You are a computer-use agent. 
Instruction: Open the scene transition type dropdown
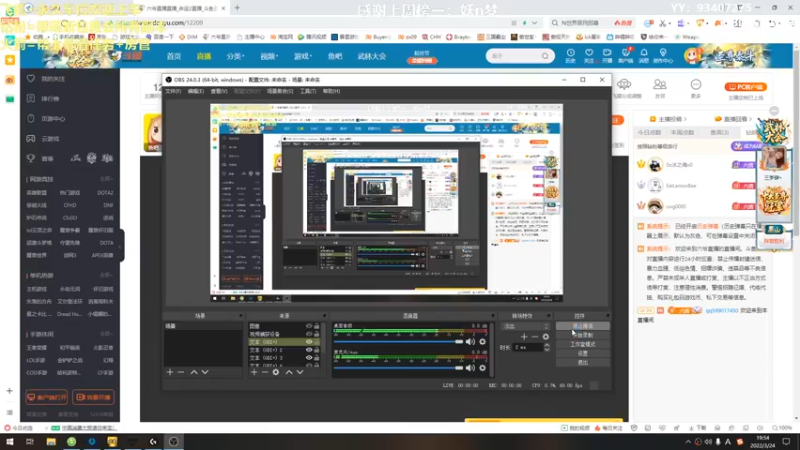tap(526, 326)
